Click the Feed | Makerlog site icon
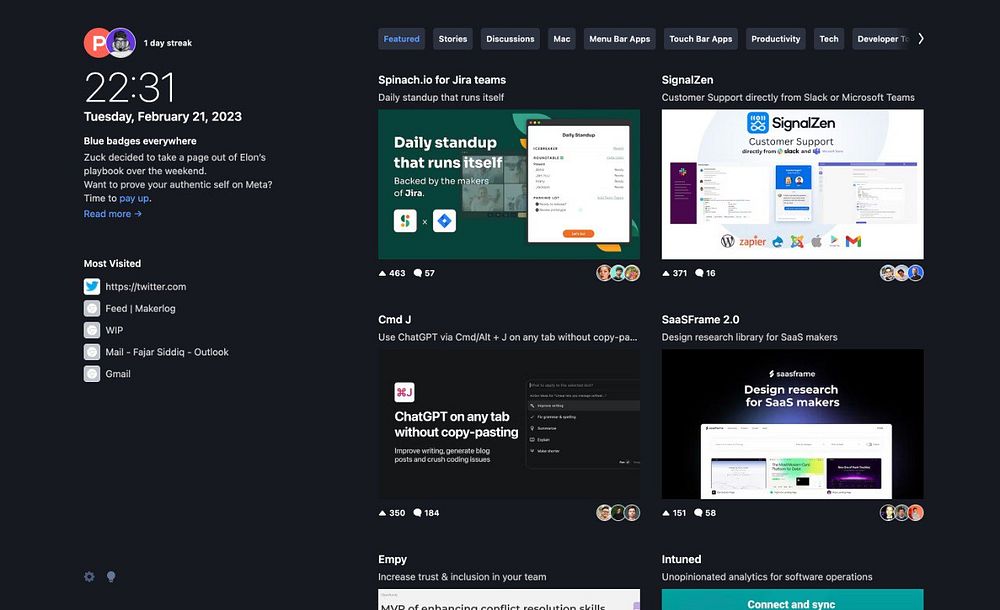Image resolution: width=1000 pixels, height=610 pixels. coord(92,308)
